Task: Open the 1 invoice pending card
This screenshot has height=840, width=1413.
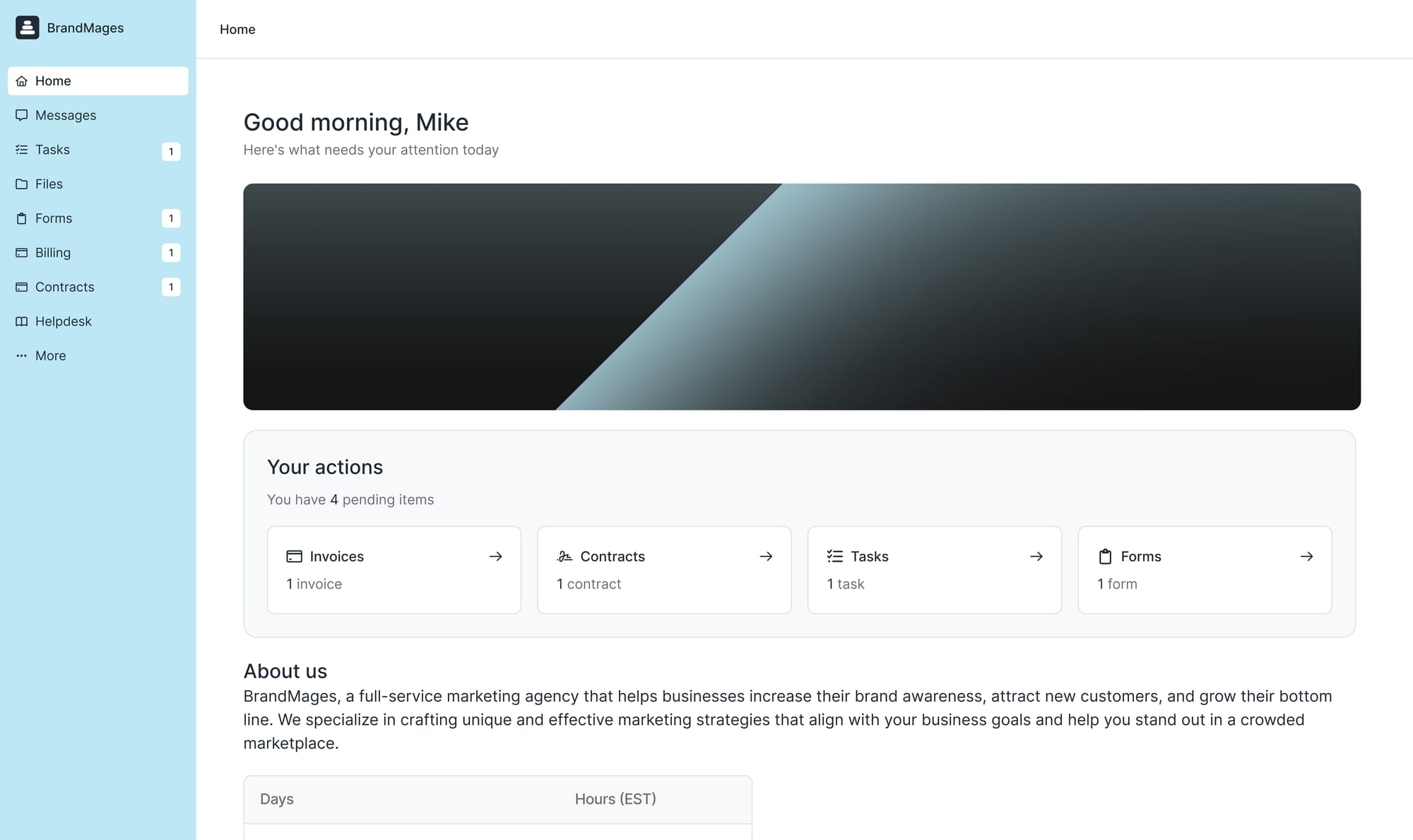Action: pyautogui.click(x=394, y=570)
